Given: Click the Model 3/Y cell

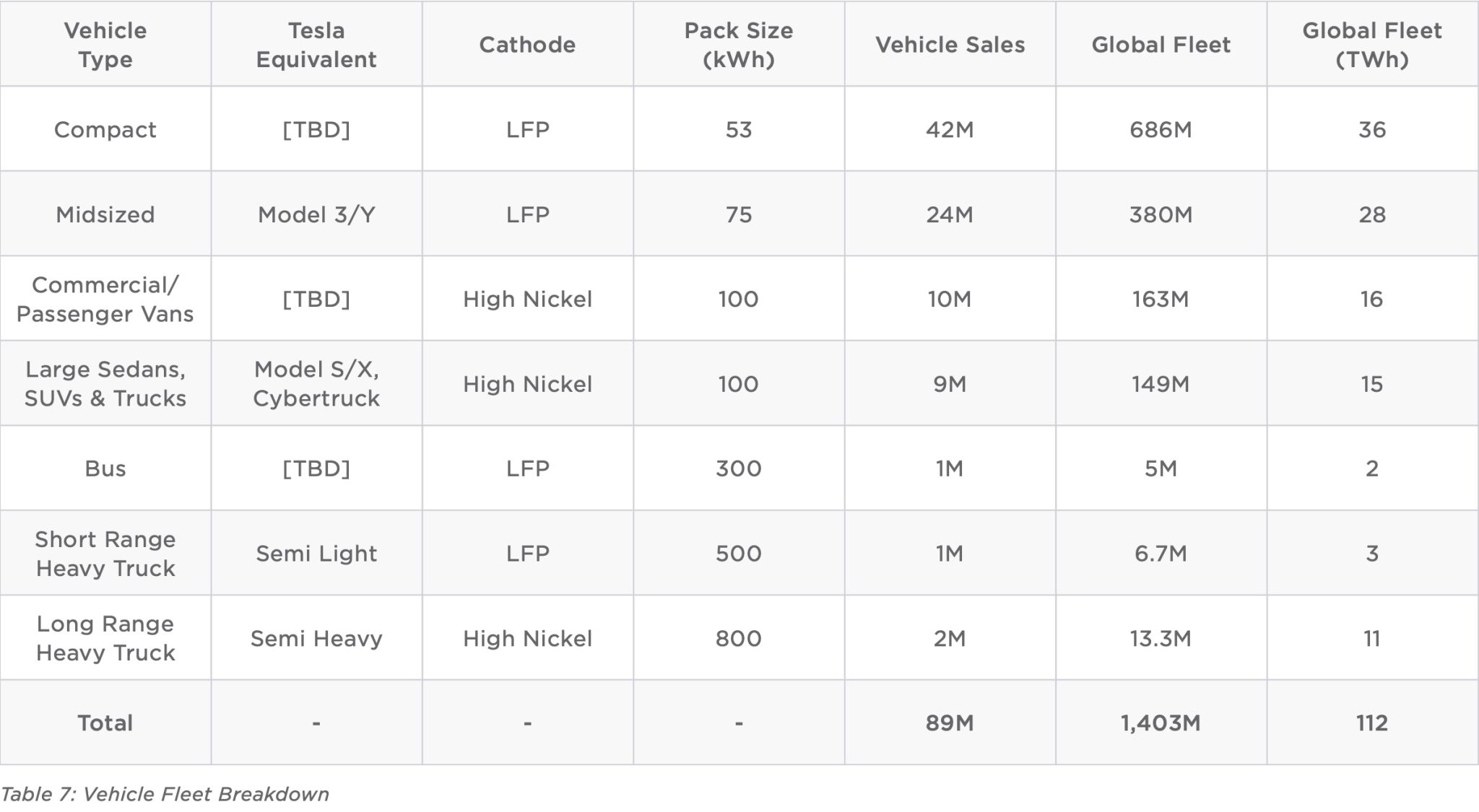Looking at the screenshot, I should pos(316,214).
